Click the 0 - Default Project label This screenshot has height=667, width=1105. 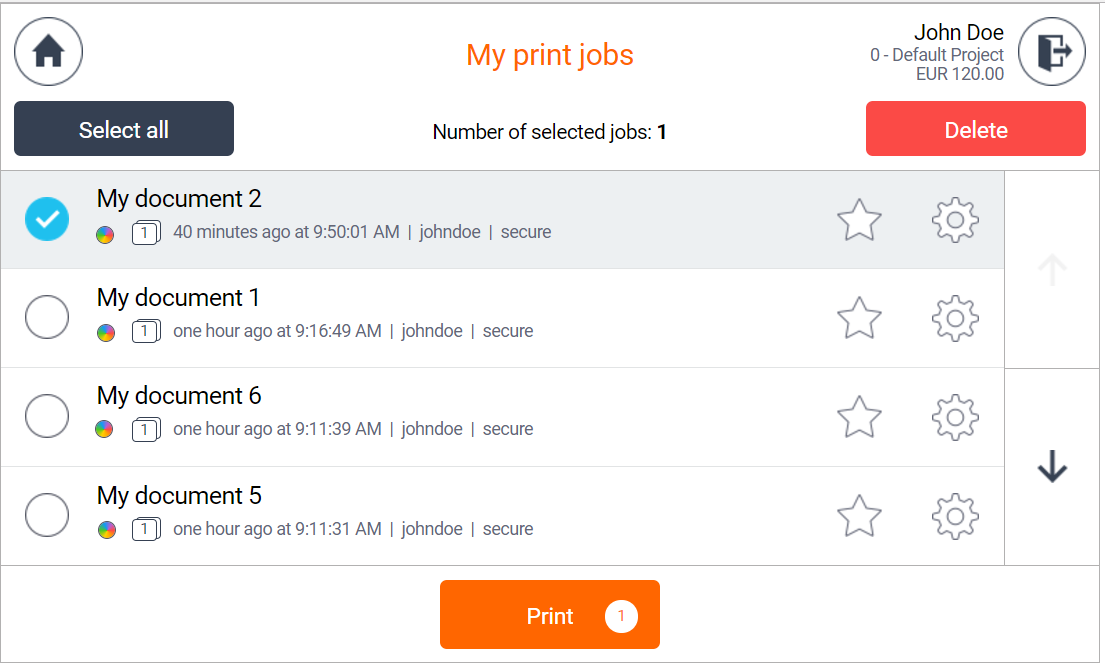[x=937, y=54]
